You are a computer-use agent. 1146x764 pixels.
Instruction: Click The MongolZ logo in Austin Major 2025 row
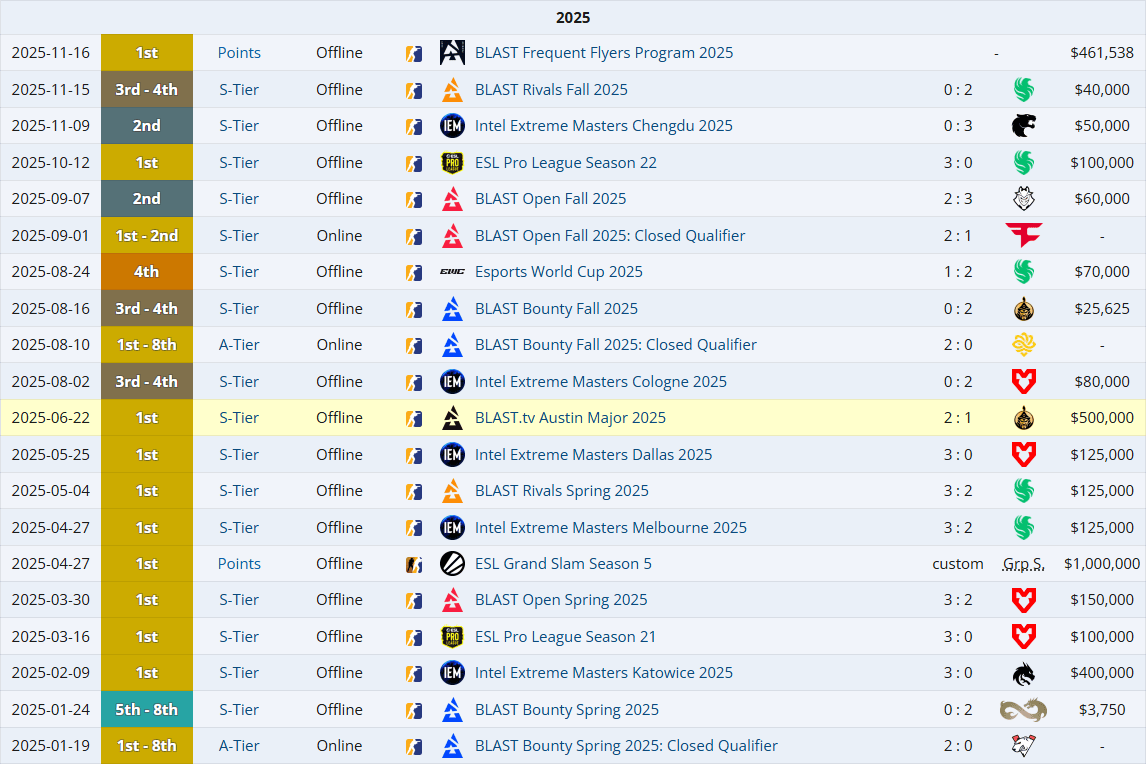(1023, 417)
